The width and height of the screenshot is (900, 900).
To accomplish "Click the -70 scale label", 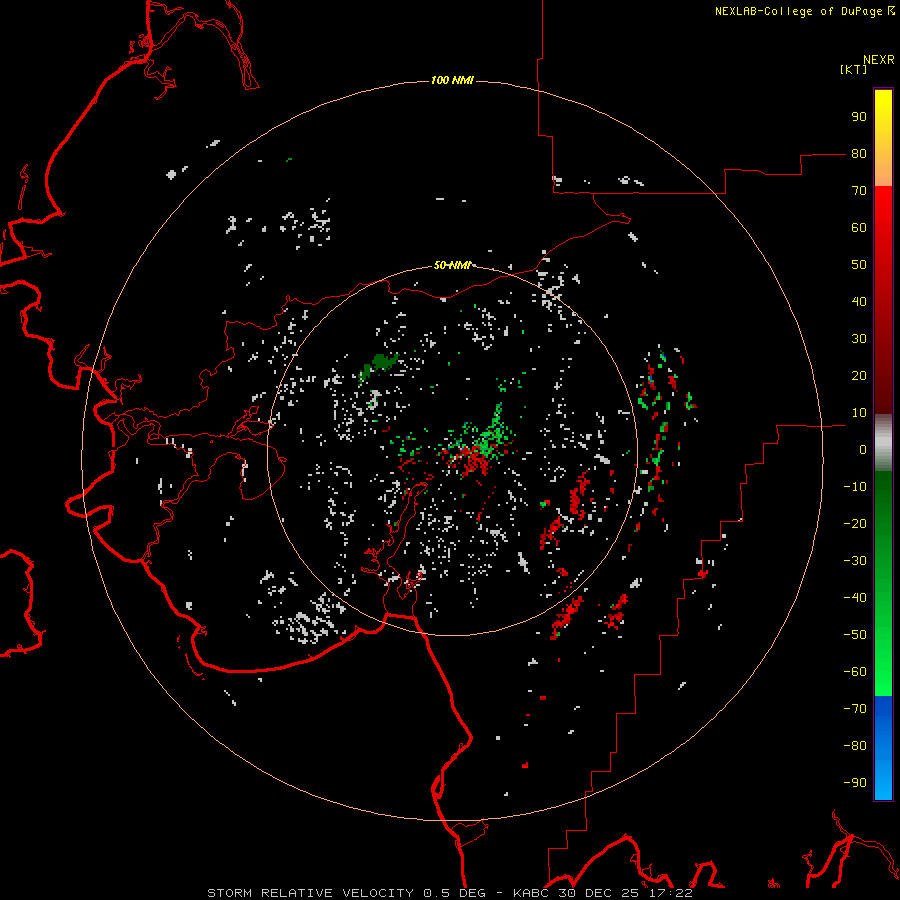I will [855, 708].
